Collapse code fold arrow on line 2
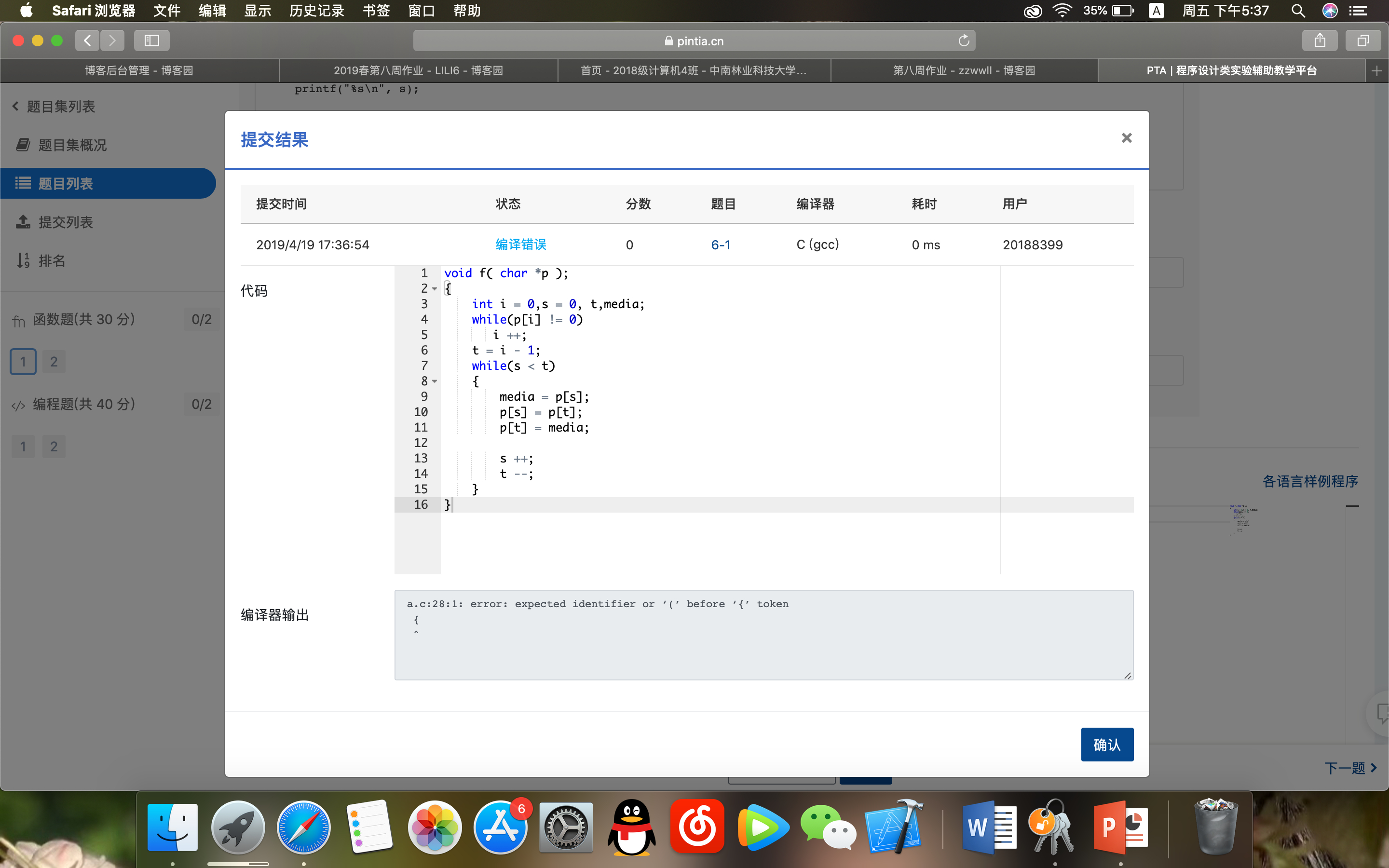 click(x=435, y=289)
